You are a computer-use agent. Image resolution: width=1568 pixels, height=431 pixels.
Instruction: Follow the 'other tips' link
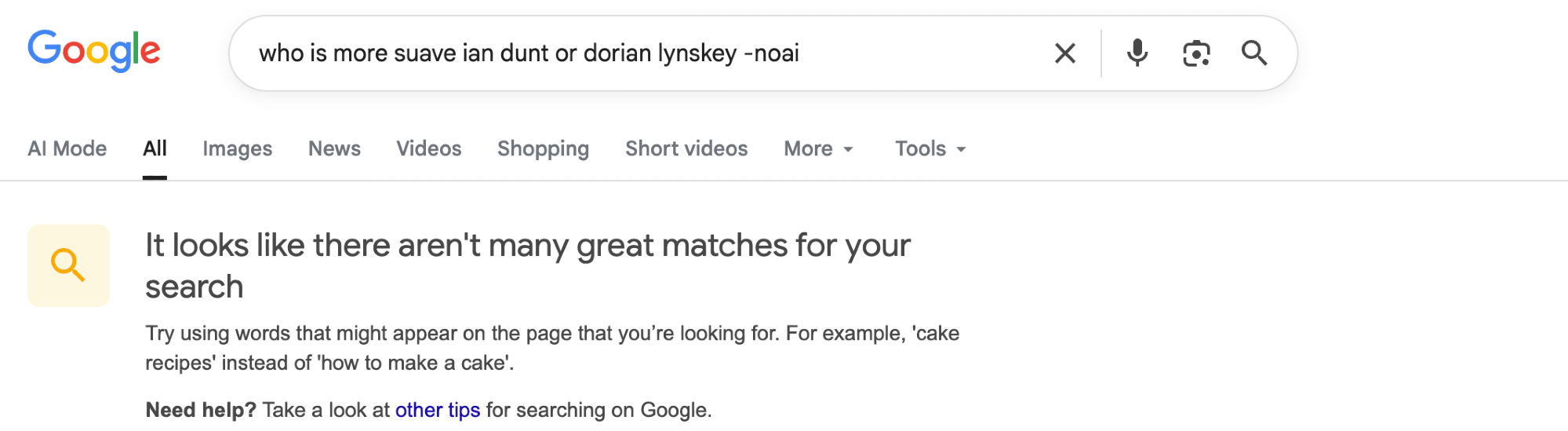[x=438, y=410]
